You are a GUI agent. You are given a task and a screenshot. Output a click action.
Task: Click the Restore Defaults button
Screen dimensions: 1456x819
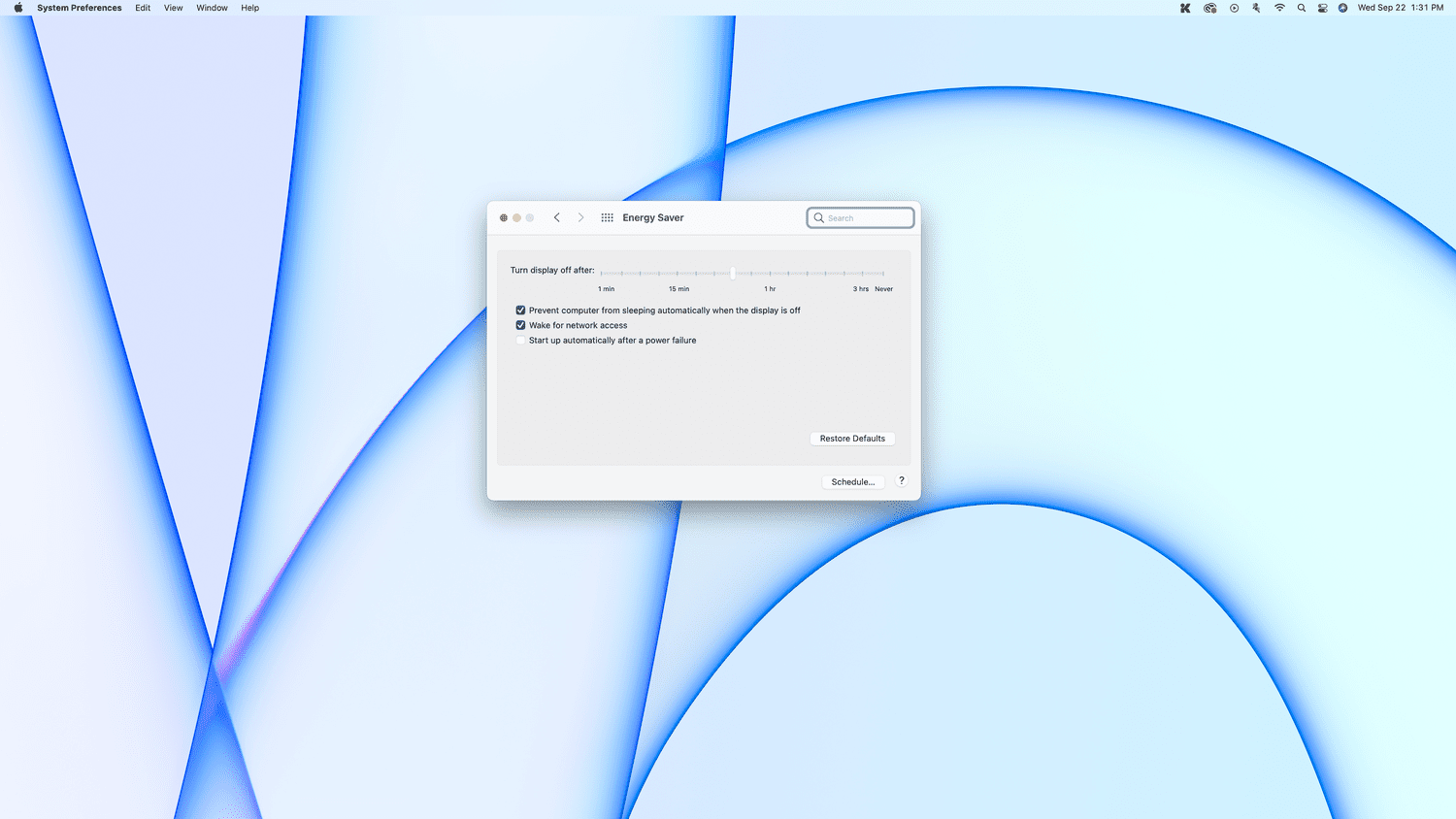click(852, 439)
